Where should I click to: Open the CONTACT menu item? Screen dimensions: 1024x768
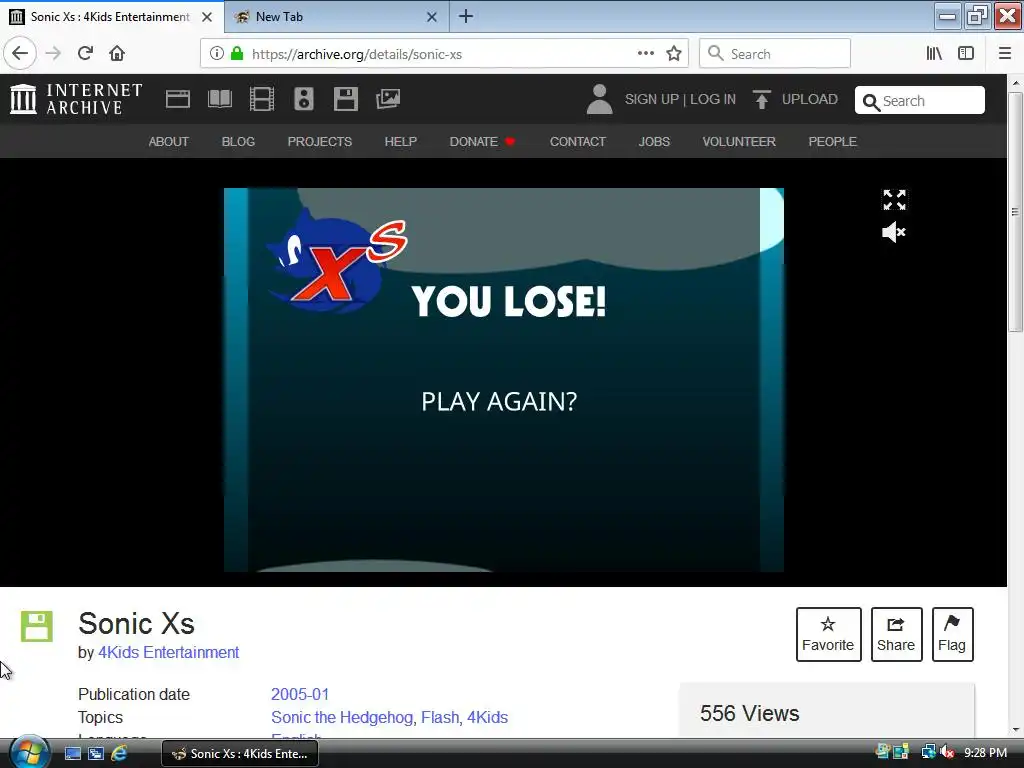point(577,142)
